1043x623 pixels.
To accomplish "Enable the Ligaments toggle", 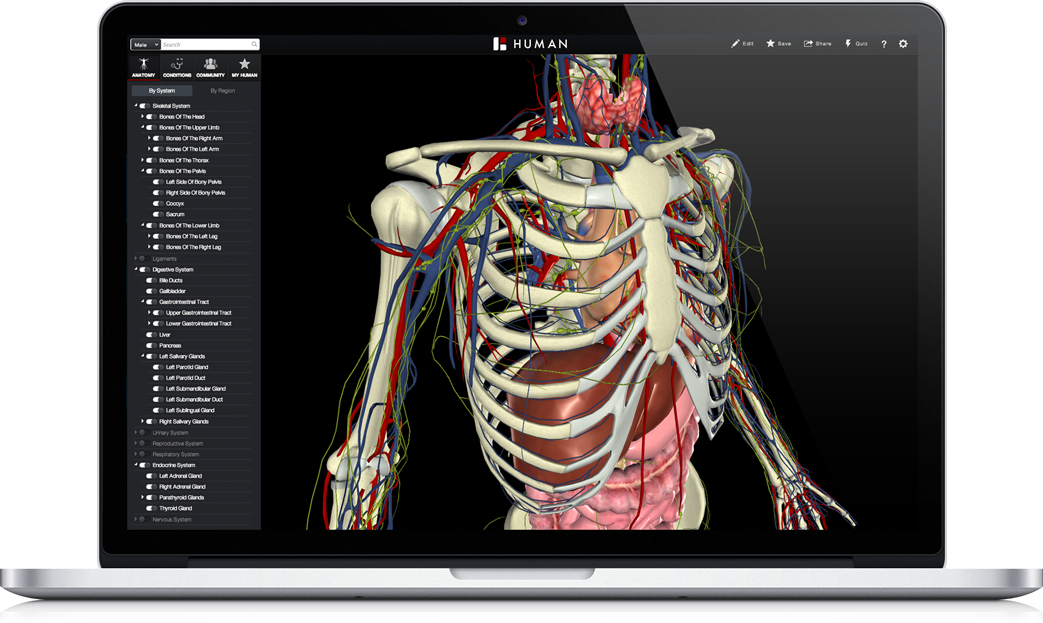I will click(x=144, y=259).
